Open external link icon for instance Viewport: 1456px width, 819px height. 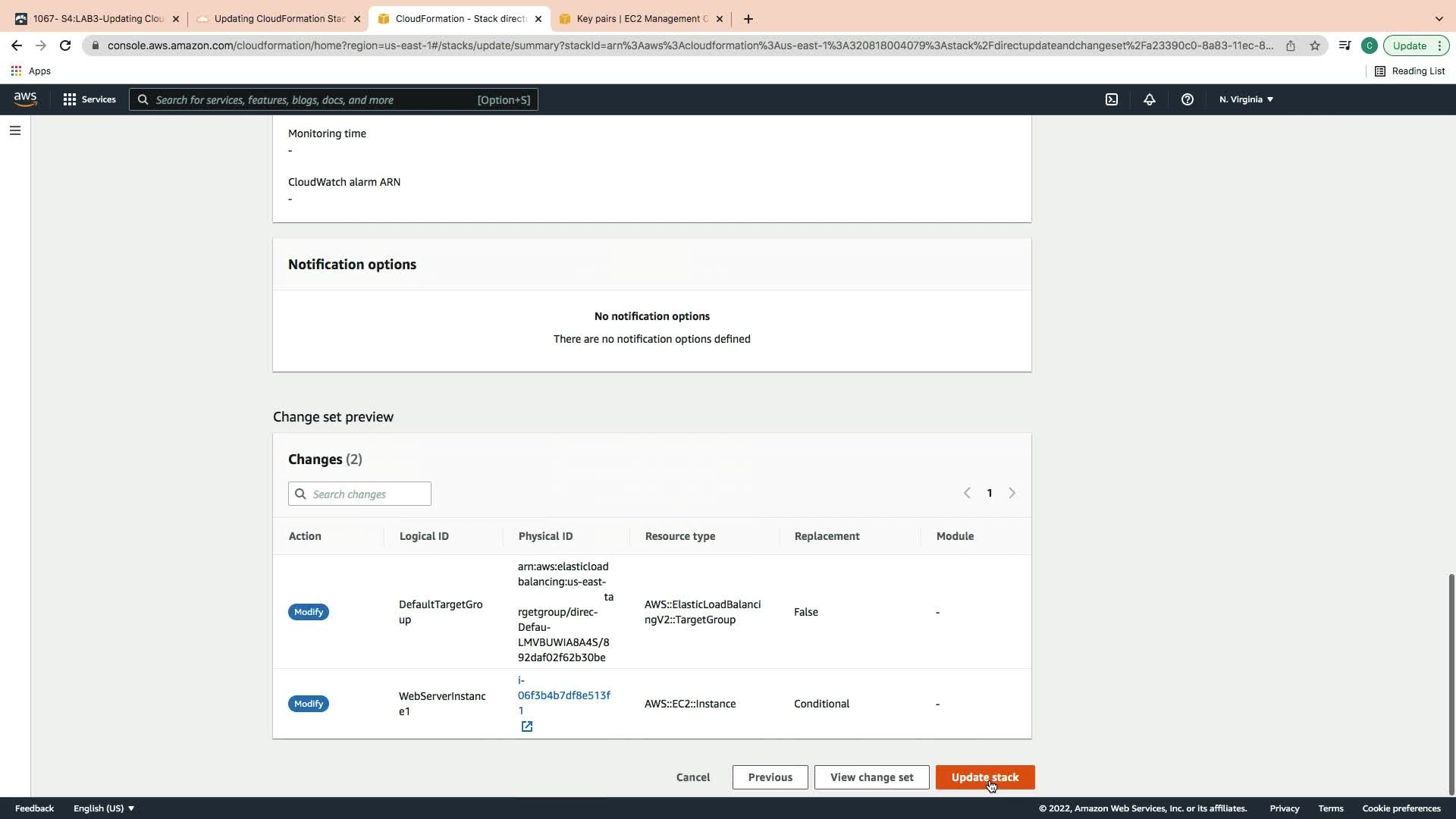coord(527,726)
